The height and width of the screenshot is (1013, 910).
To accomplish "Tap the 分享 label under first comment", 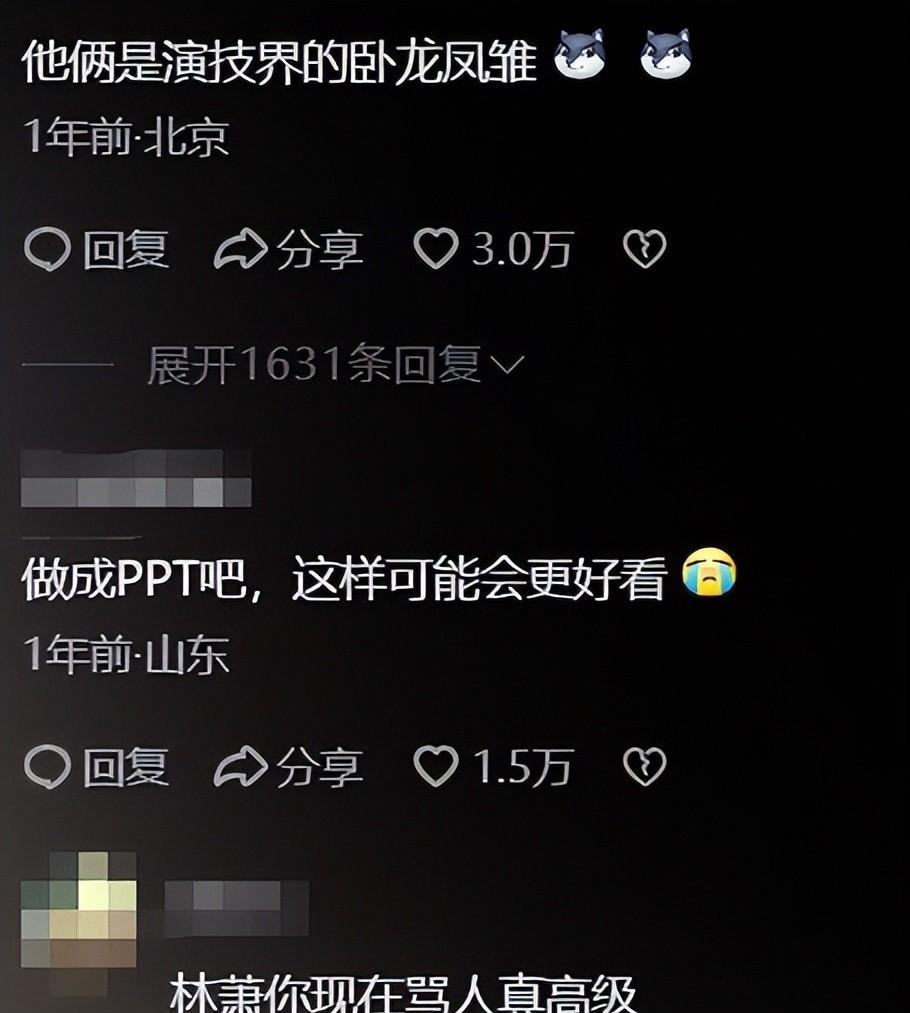I will coord(320,249).
